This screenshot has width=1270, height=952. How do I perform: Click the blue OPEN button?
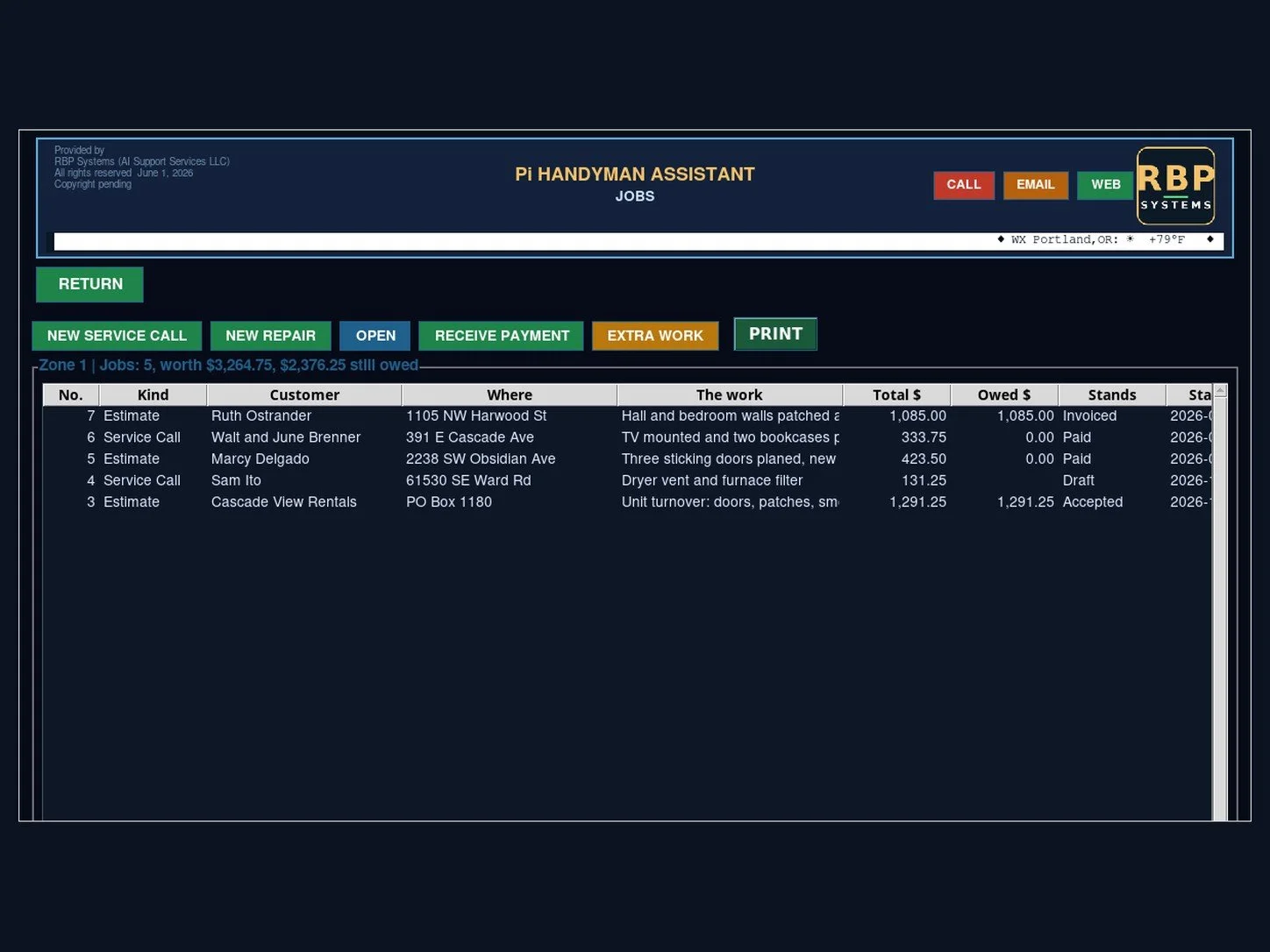tap(375, 336)
